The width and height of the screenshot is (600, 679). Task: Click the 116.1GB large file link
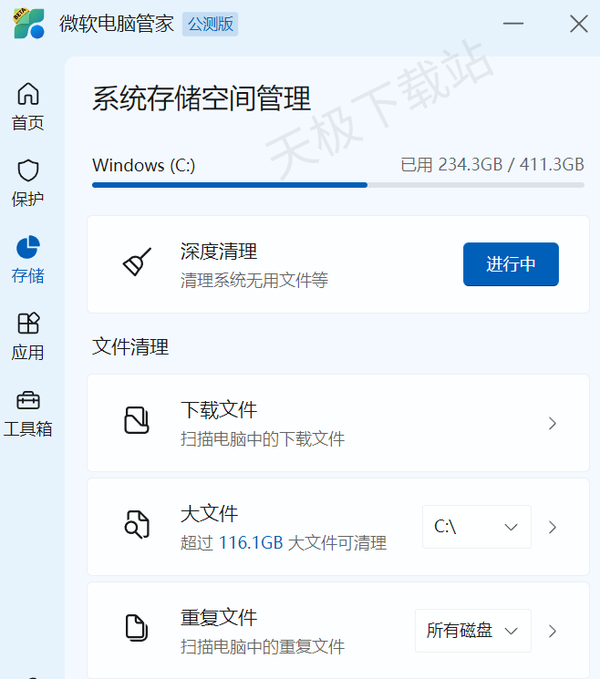click(x=251, y=543)
